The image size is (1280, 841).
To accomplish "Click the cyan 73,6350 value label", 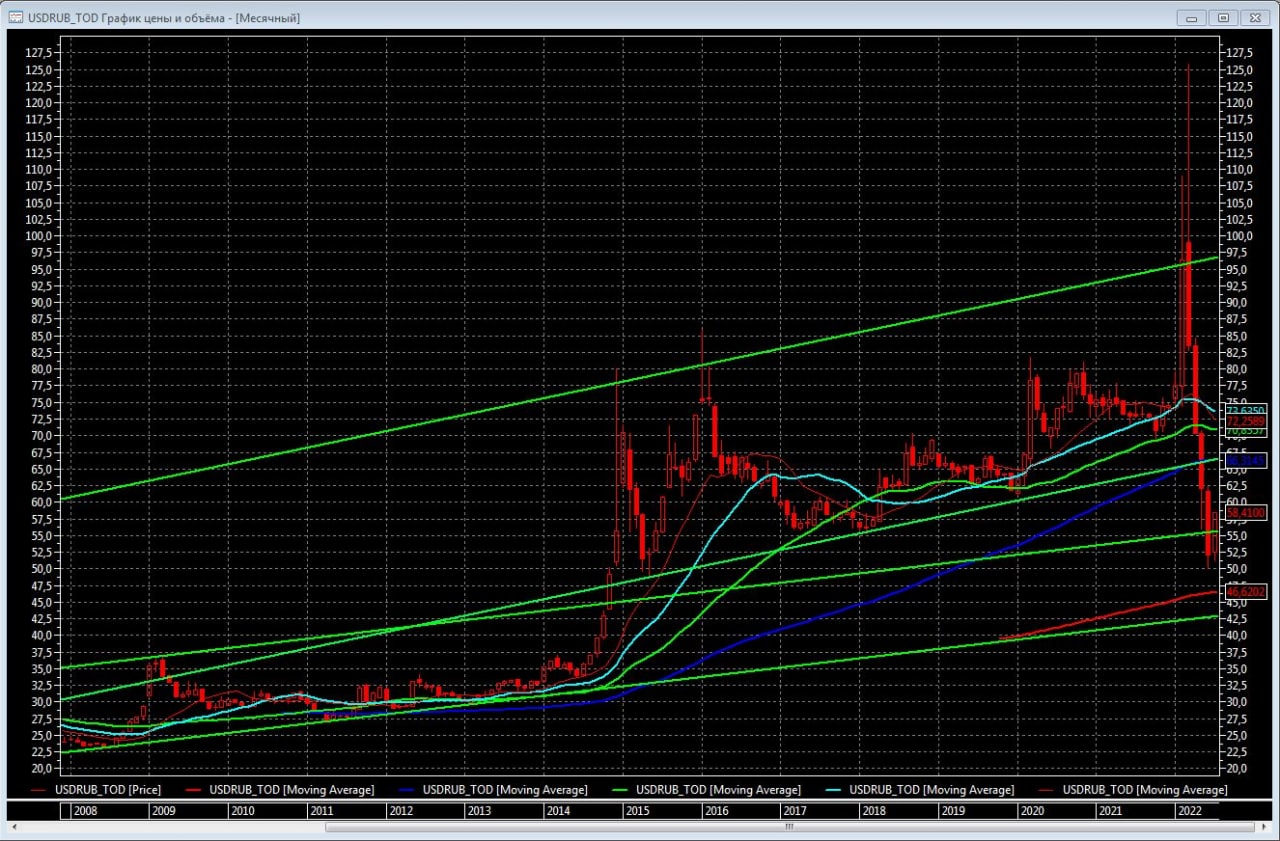I will tap(1246, 411).
